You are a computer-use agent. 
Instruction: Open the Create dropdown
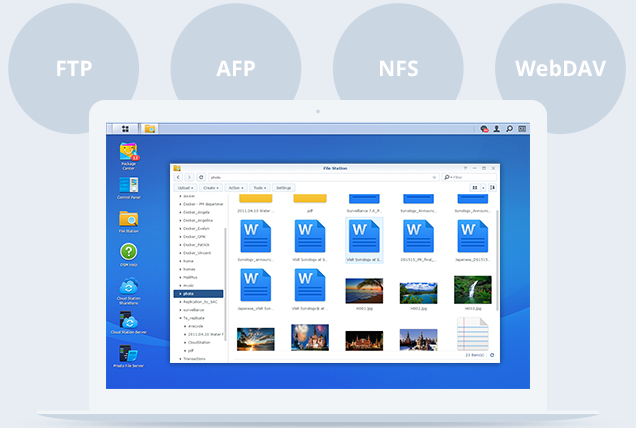(211, 188)
